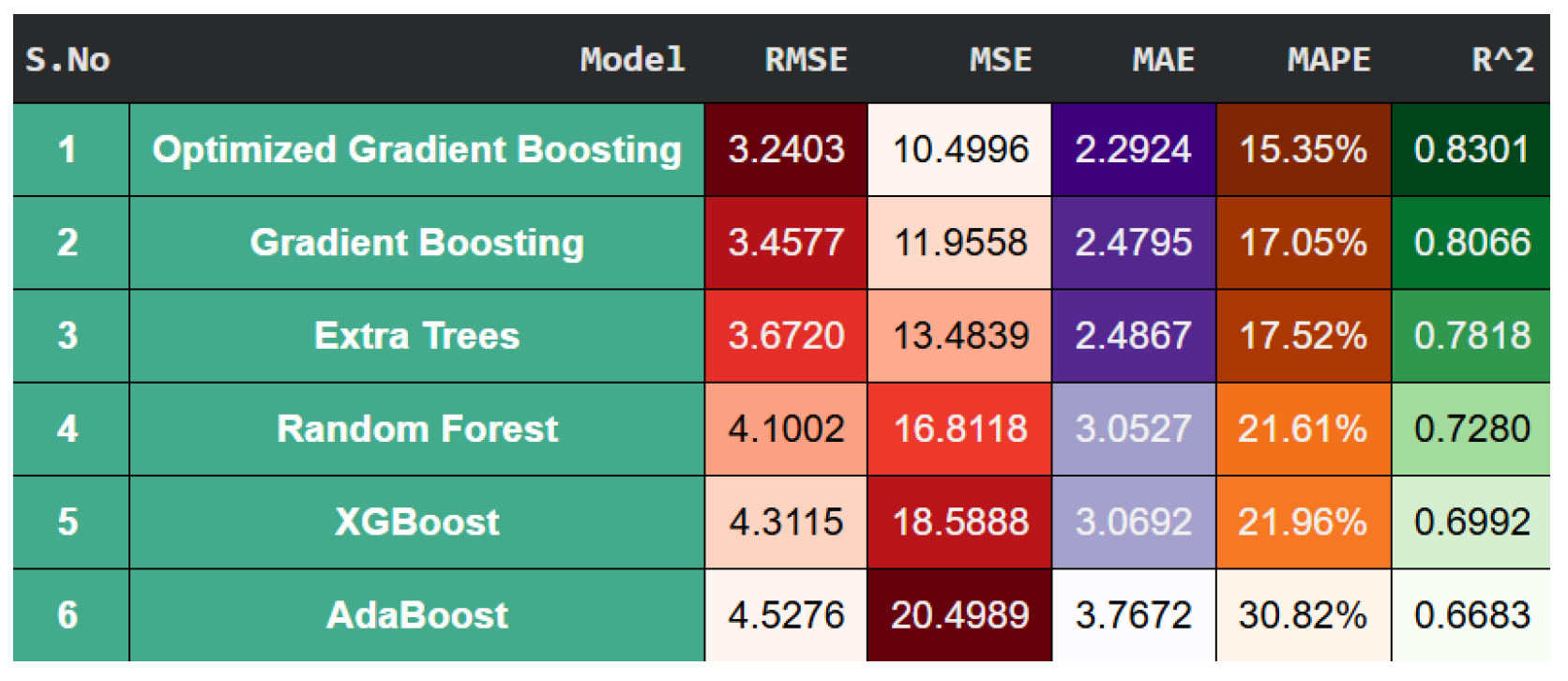Image resolution: width=1568 pixels, height=681 pixels.
Task: Click serial number 4 cell
Action: [68, 429]
